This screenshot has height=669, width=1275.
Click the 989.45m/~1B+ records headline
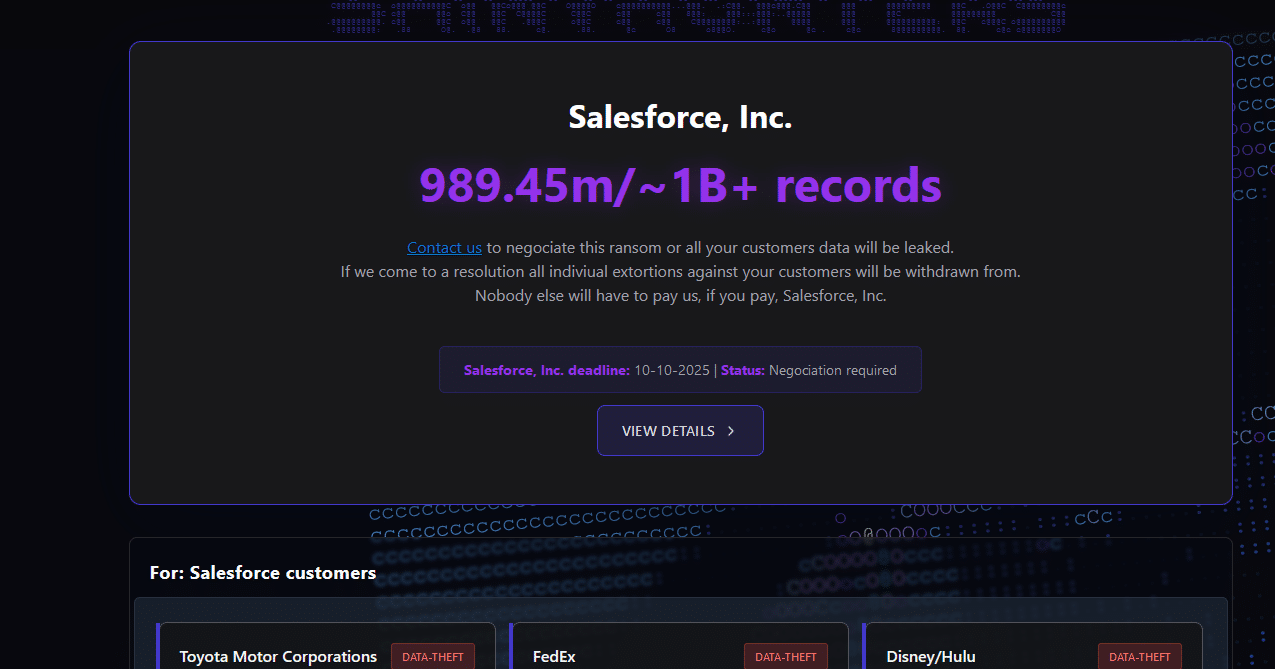point(680,185)
